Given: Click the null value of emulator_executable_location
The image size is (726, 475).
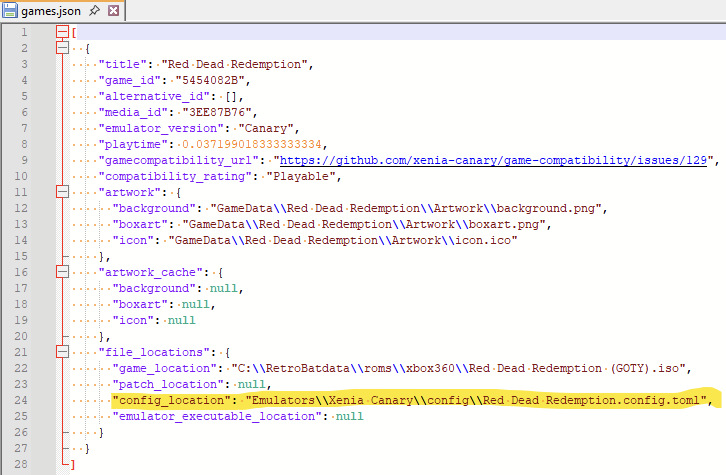Looking at the screenshot, I should pos(350,416).
